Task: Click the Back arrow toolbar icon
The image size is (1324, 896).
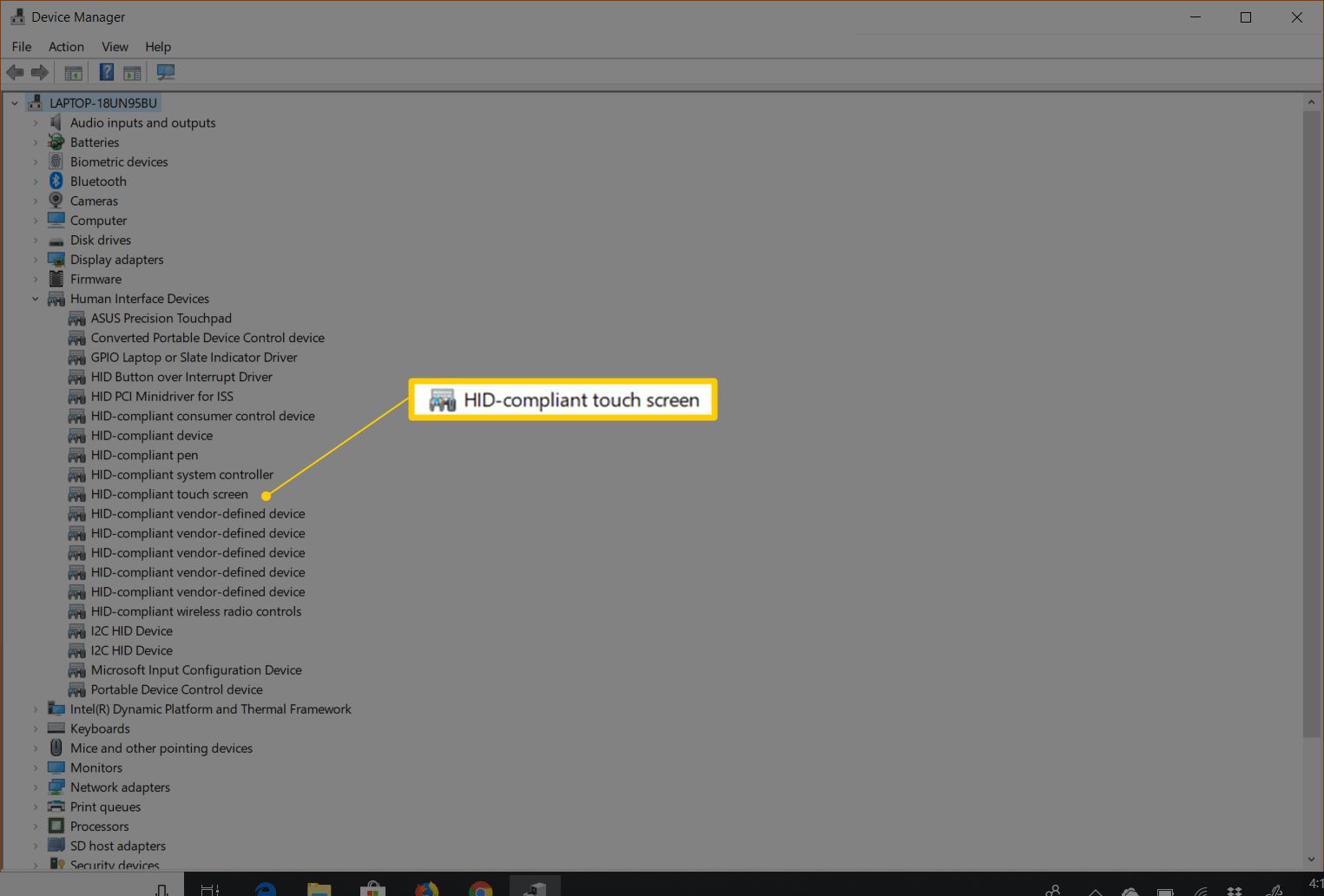Action: (15, 73)
